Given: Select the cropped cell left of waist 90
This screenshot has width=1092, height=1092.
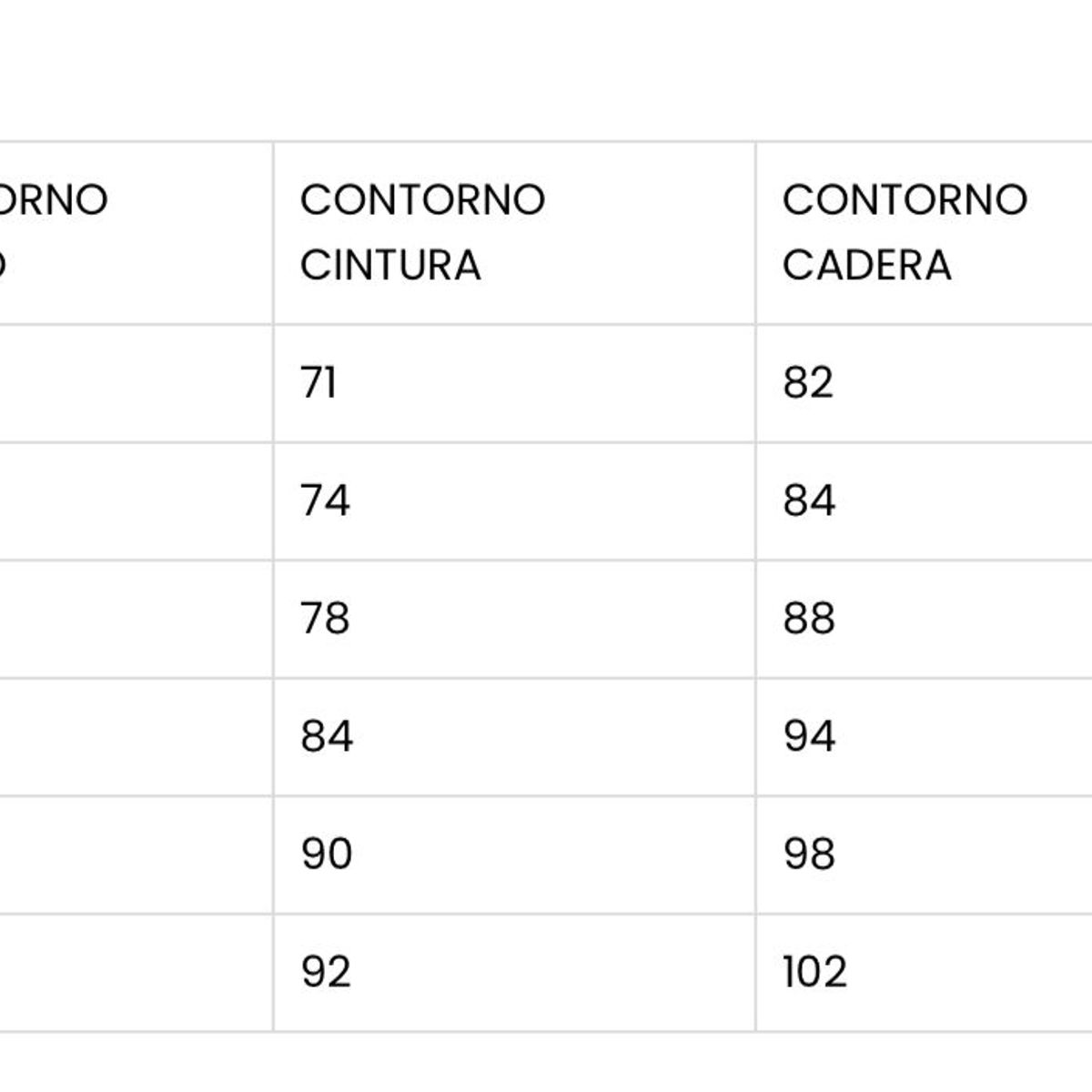Looking at the screenshot, I should (x=136, y=854).
